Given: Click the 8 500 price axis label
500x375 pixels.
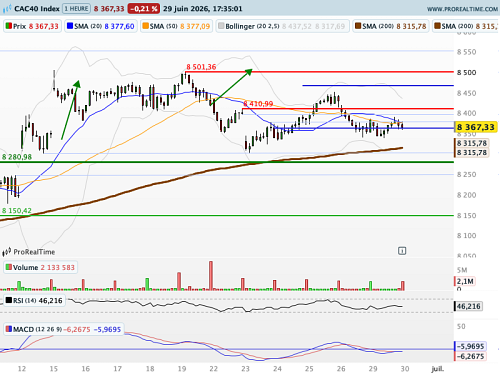Looking at the screenshot, I should tap(466, 73).
